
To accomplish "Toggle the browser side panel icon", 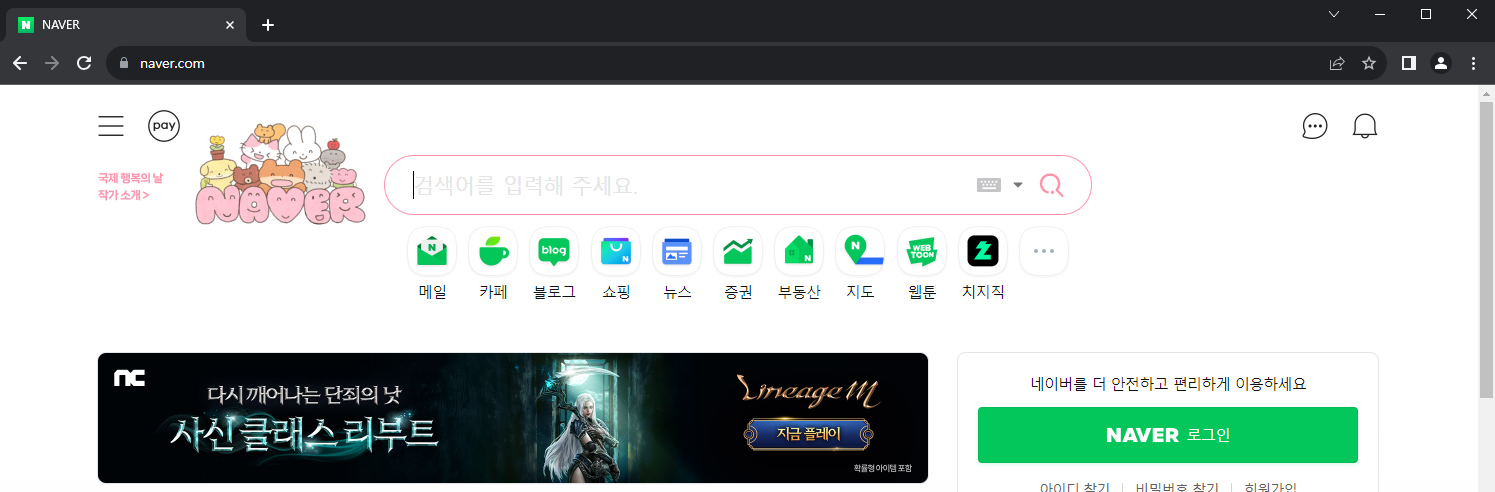I will click(x=1408, y=63).
